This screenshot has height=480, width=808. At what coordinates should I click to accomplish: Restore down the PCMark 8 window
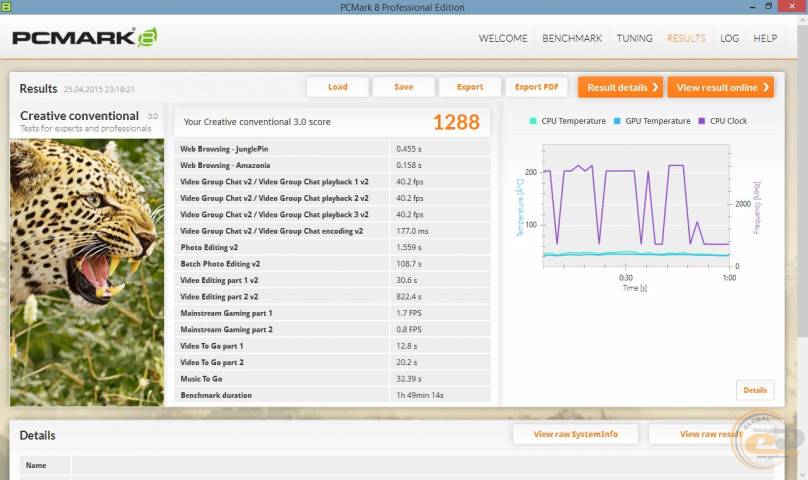coord(768,6)
